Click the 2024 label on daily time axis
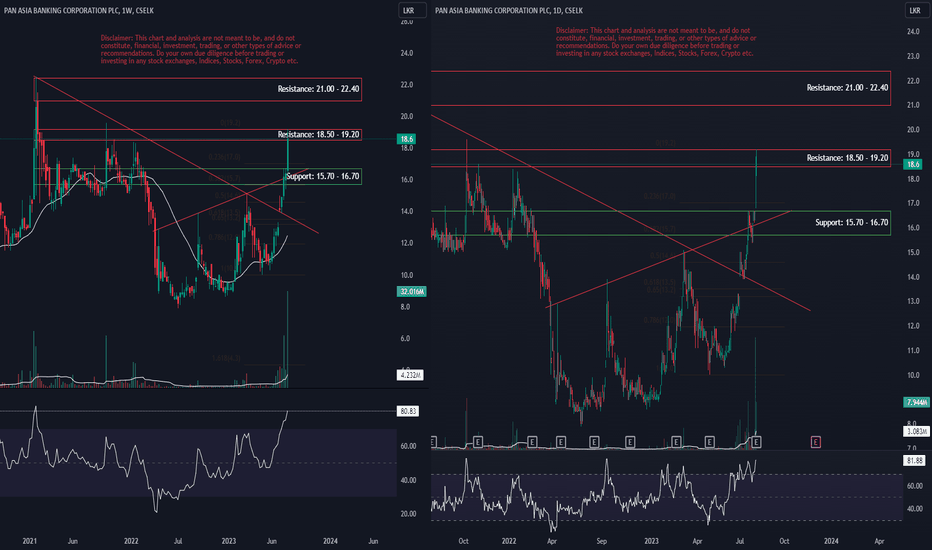This screenshot has width=932, height=550. pyautogui.click(x=831, y=541)
